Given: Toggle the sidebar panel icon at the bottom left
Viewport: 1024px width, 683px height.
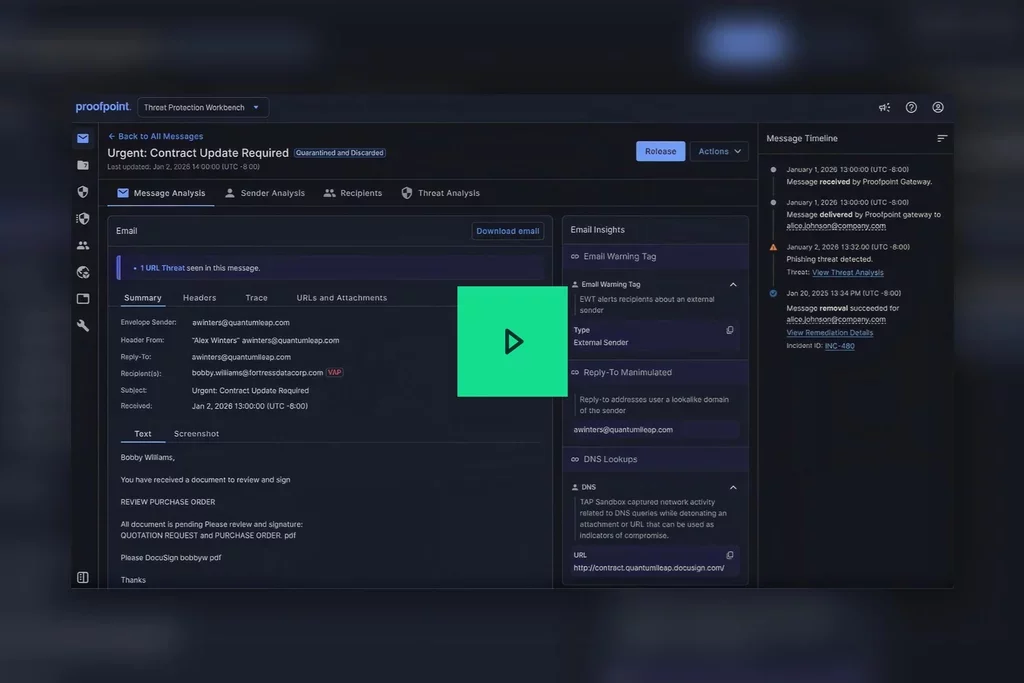Looking at the screenshot, I should (x=83, y=577).
